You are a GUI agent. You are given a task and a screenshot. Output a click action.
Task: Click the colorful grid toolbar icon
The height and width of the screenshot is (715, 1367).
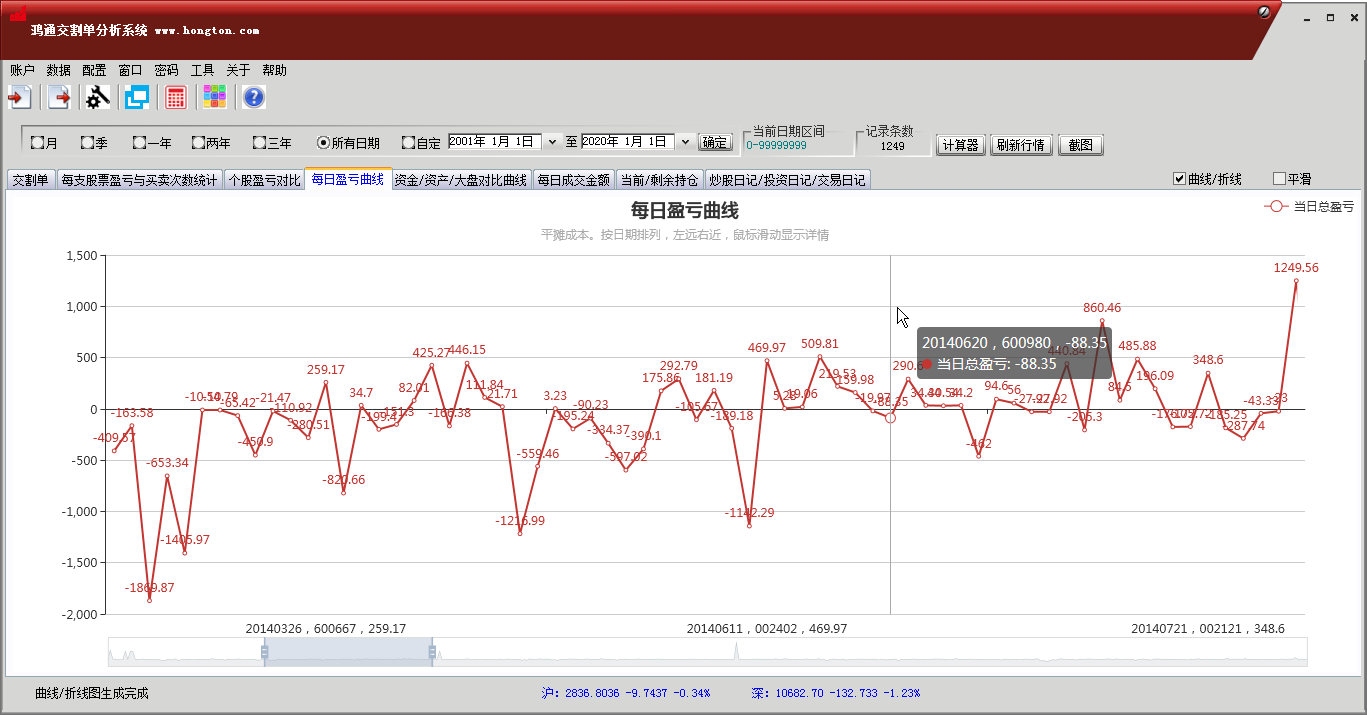[x=215, y=97]
